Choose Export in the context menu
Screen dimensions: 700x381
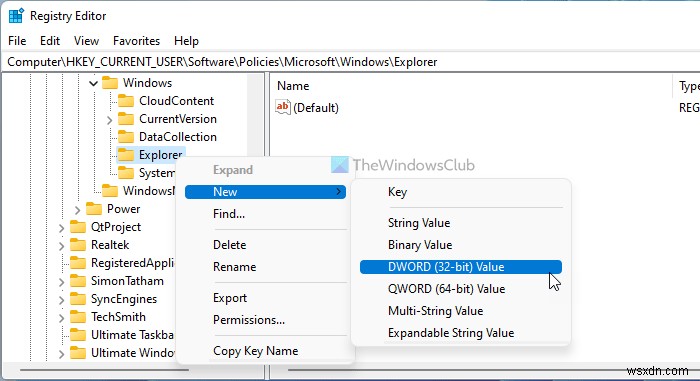(x=265, y=298)
